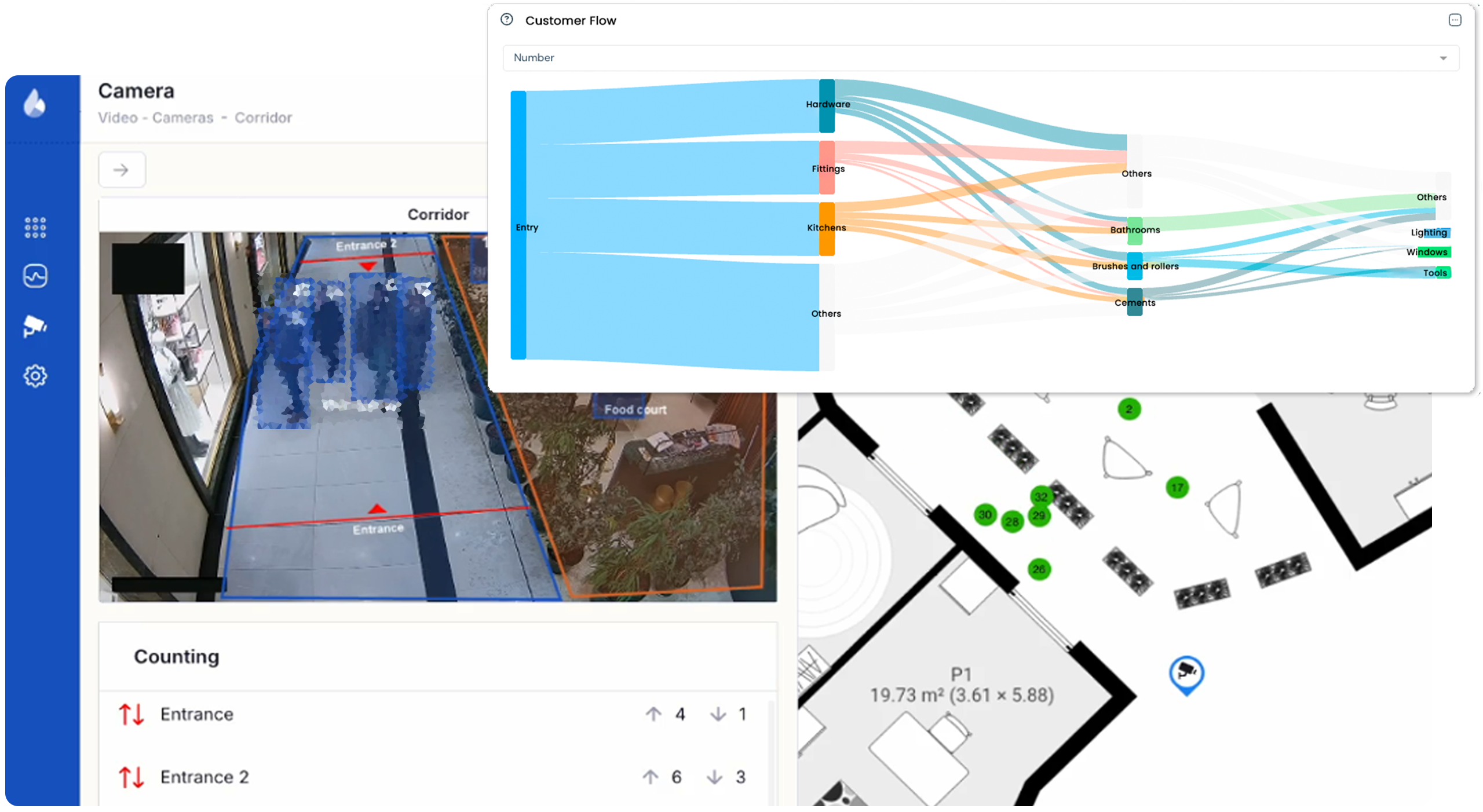Click the Video breadcrumb link
This screenshot has height=812, width=1483.
[x=118, y=118]
